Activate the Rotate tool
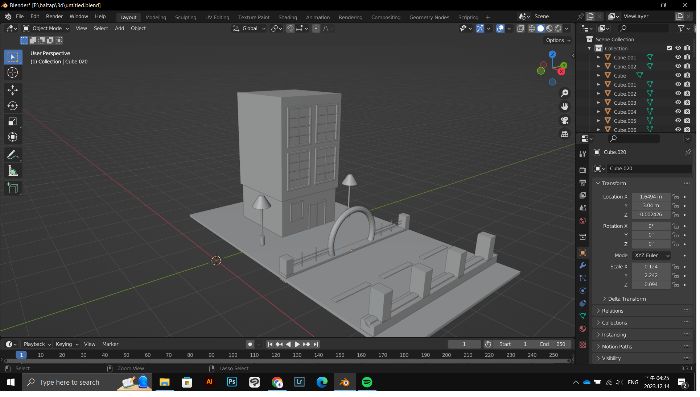 [13, 106]
